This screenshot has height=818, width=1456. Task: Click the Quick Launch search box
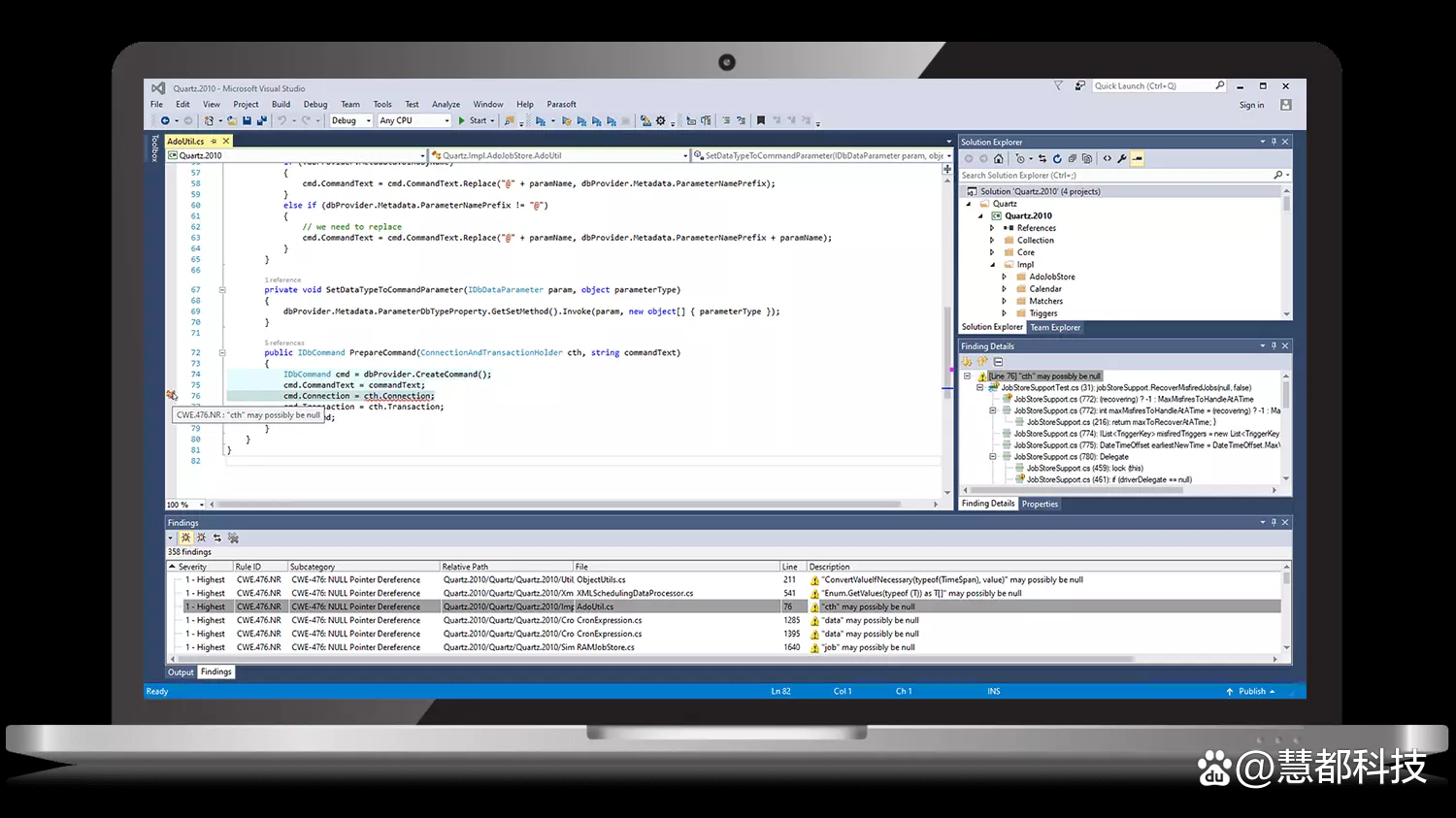[1152, 85]
